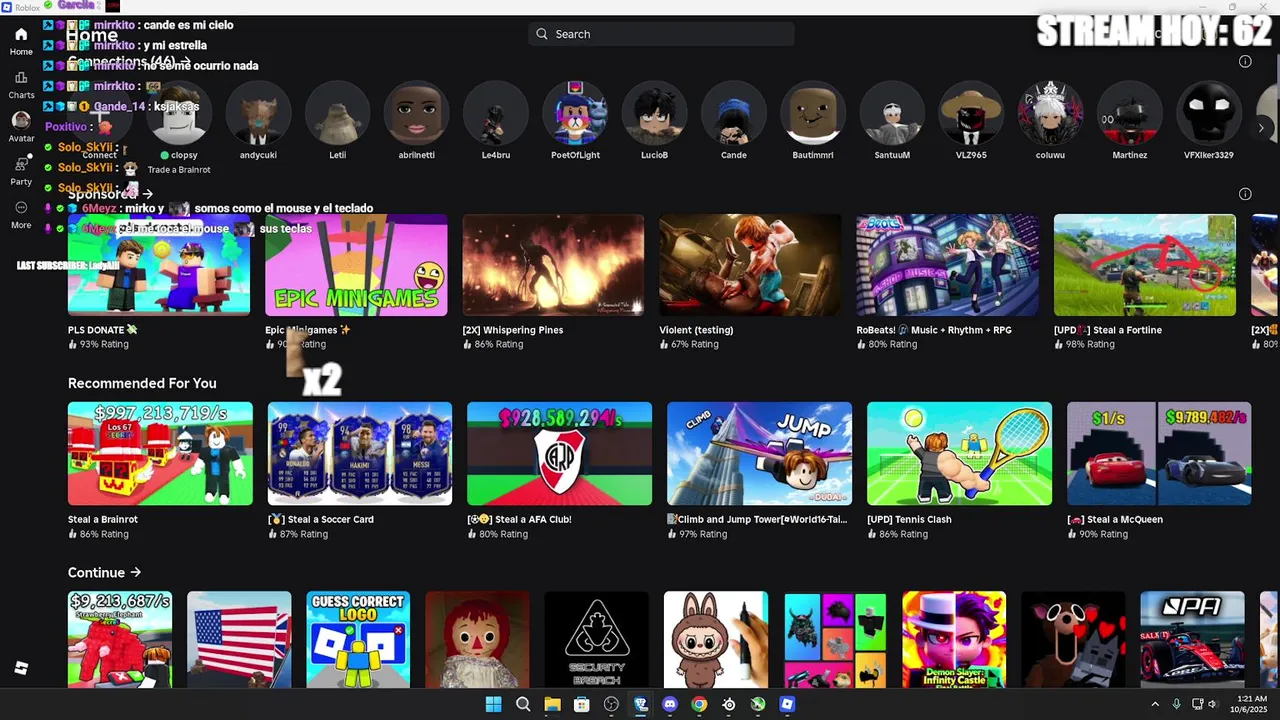Open volume control in system tray
Viewport: 1280px width, 720px height.
[x=1213, y=705]
